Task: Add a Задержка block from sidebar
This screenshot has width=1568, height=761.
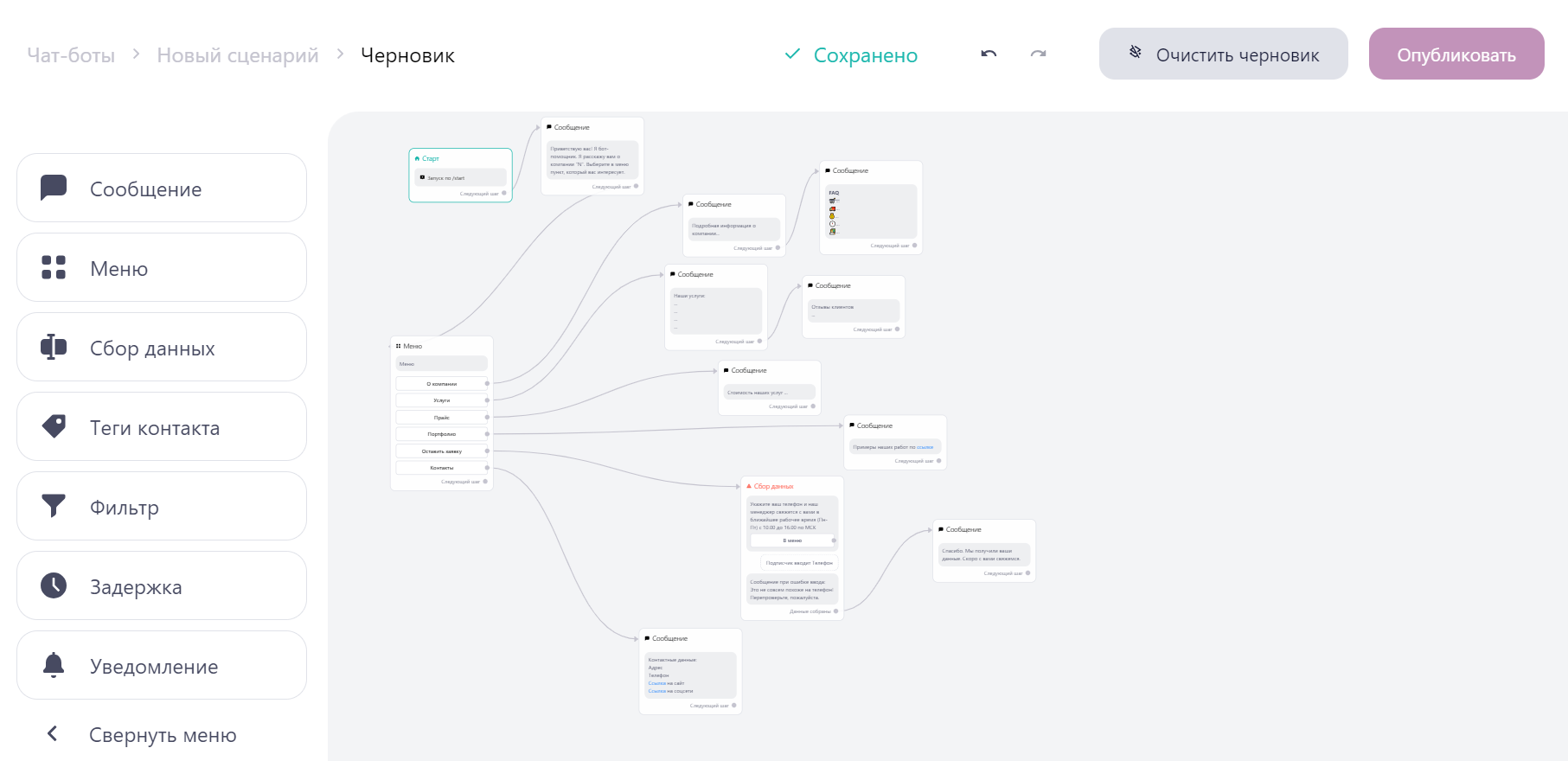Action: (x=162, y=585)
